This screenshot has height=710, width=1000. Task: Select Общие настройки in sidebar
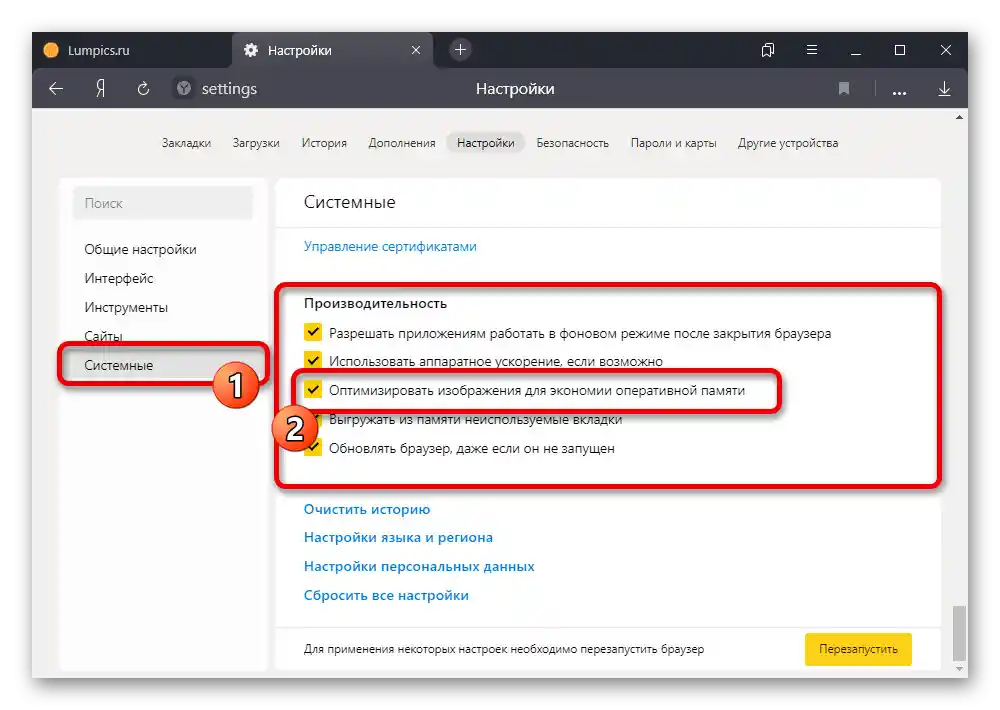140,249
